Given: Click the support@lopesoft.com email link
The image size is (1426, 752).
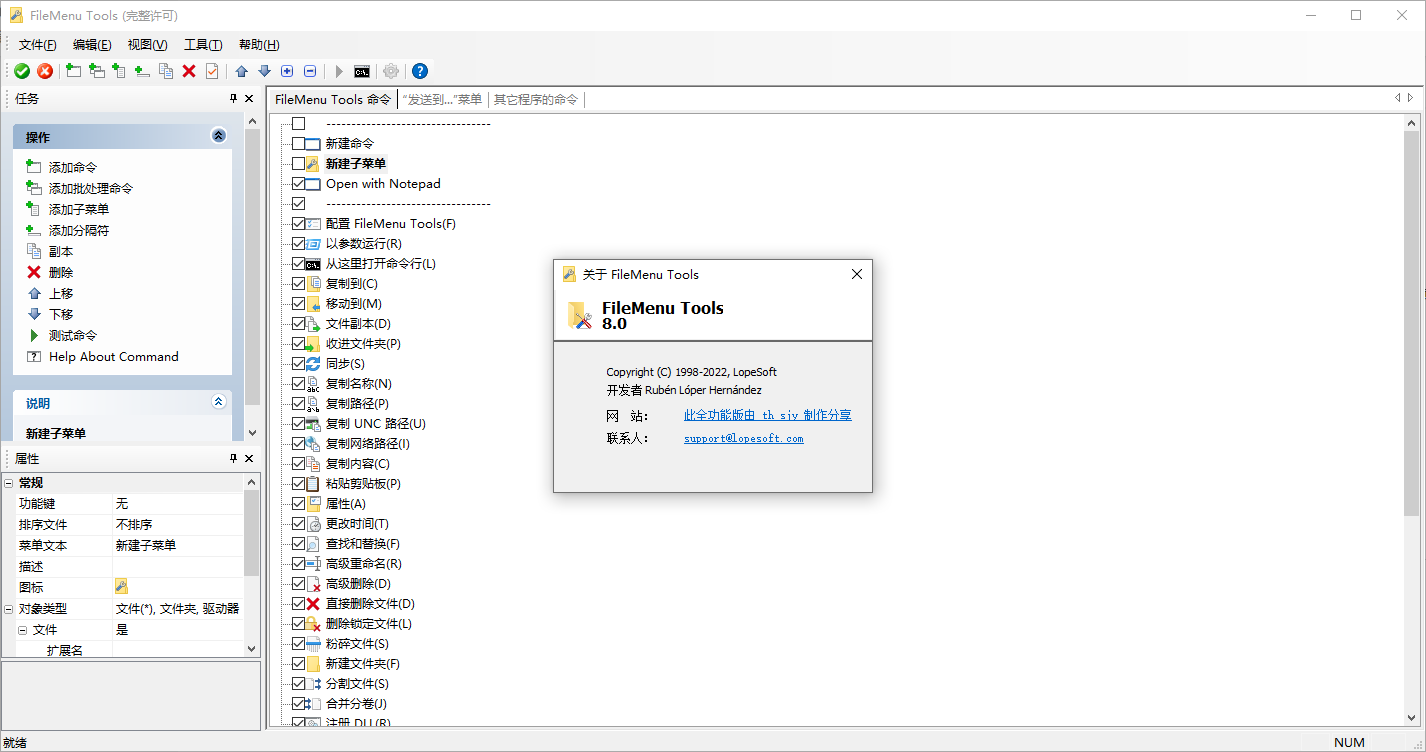Looking at the screenshot, I should [x=744, y=438].
